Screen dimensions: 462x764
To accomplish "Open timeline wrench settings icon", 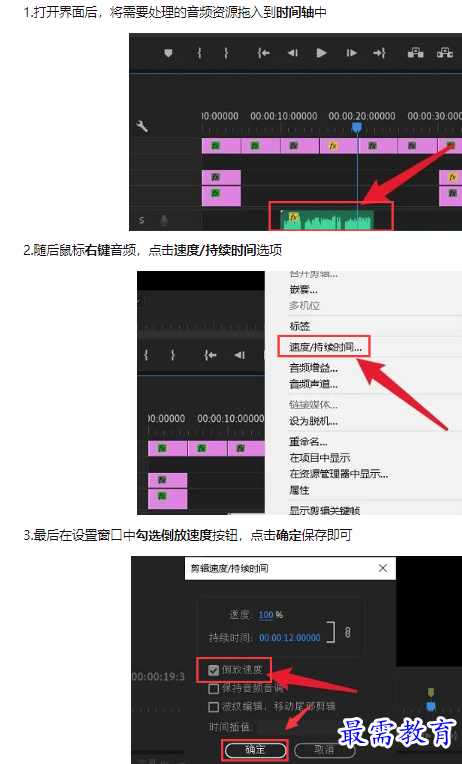I will (x=142, y=127).
